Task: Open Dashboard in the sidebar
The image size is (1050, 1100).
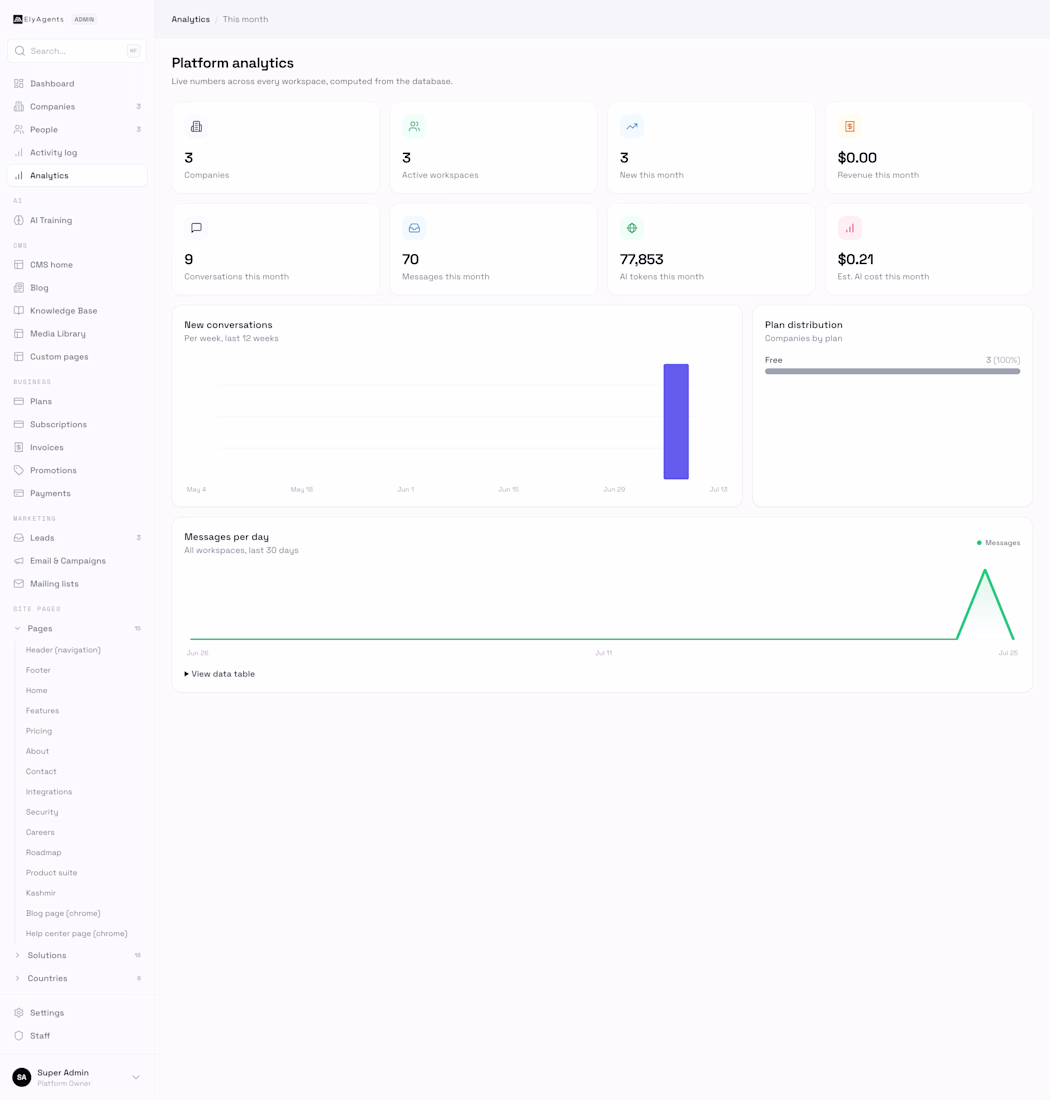Action: [77, 83]
